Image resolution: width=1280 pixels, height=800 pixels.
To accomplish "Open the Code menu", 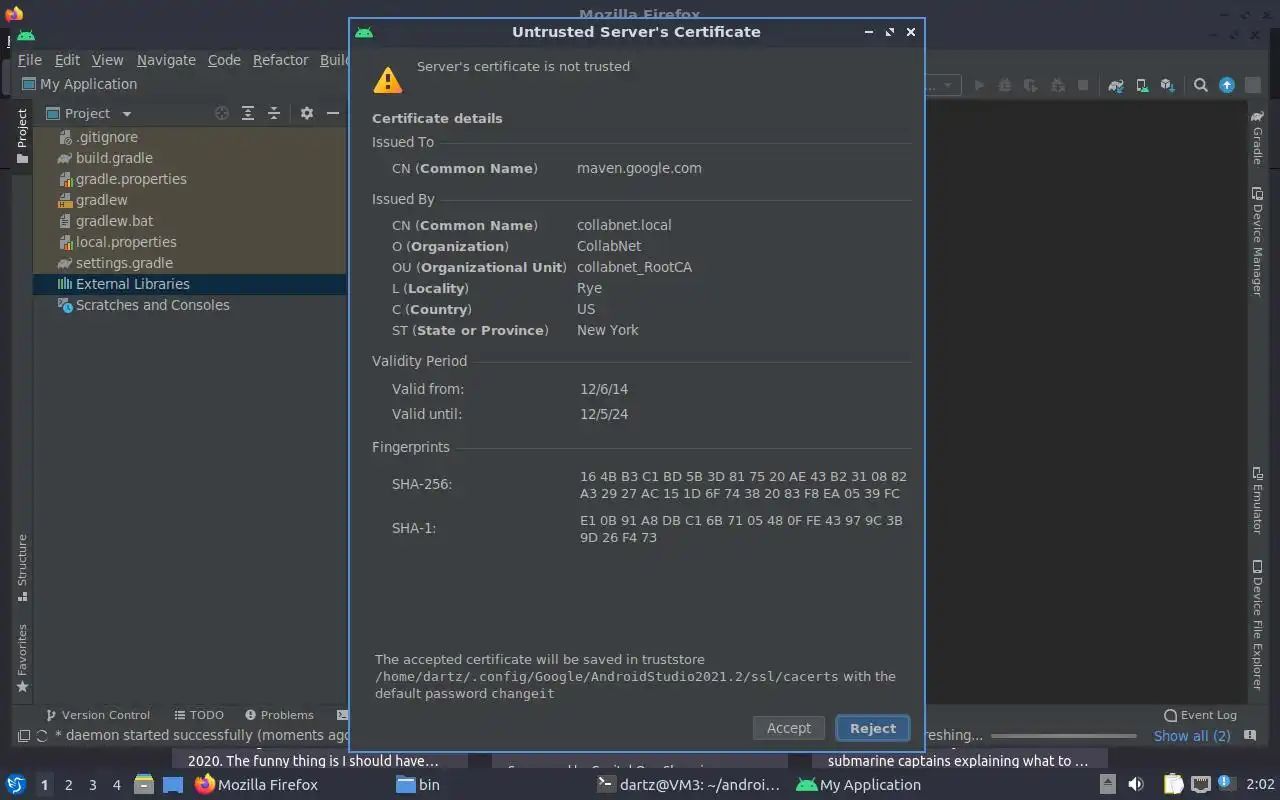I will 224,60.
